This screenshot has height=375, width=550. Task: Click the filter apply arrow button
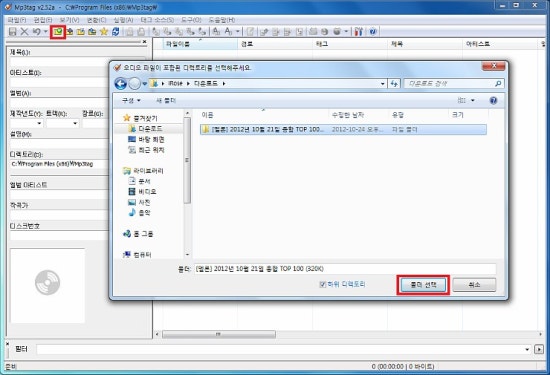point(539,349)
